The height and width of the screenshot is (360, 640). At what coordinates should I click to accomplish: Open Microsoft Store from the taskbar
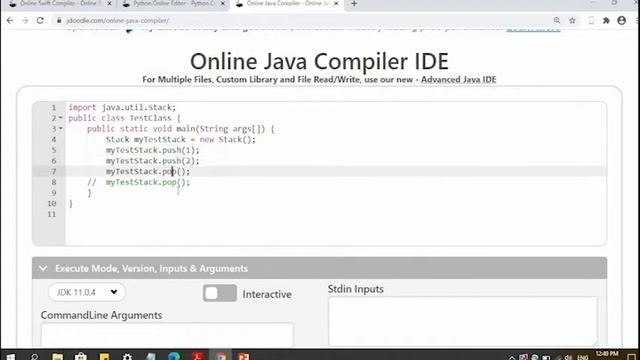click(81, 356)
